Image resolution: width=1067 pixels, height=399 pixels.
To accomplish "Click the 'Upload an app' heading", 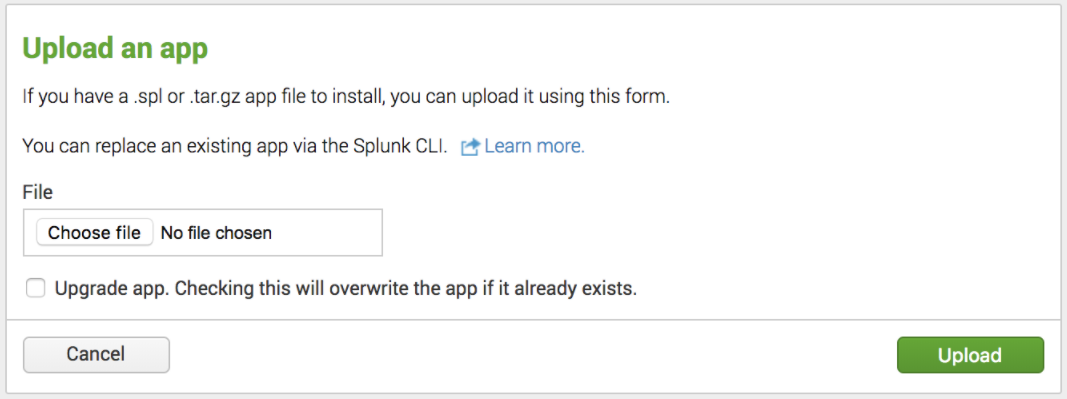I will (x=115, y=49).
